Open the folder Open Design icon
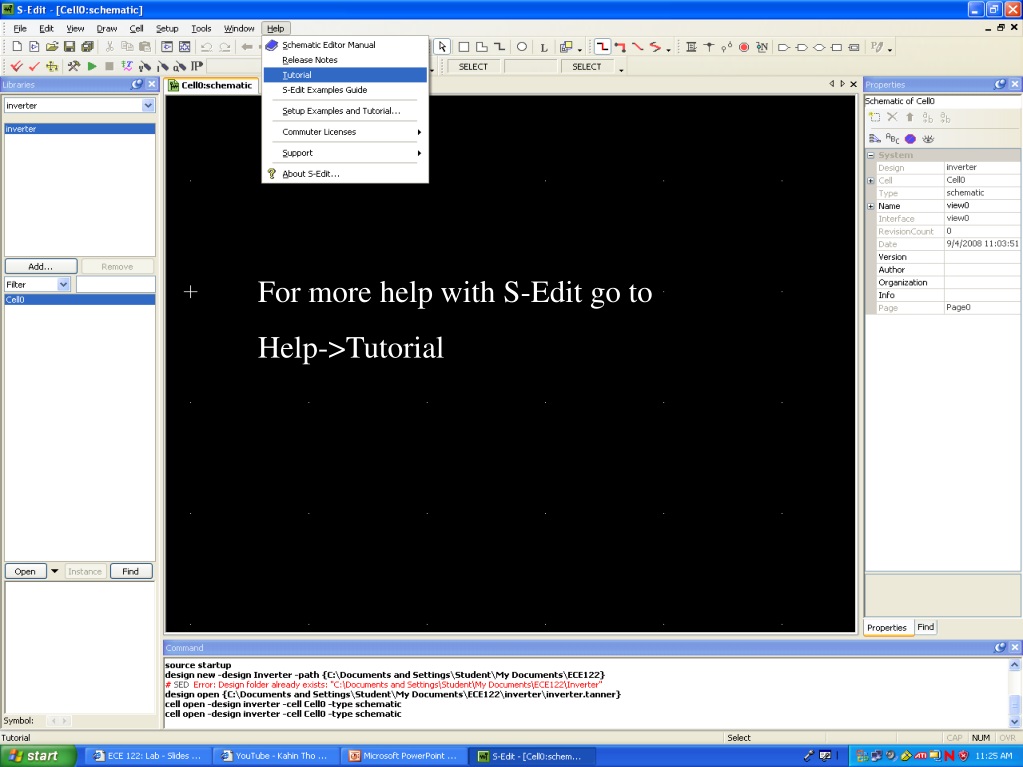Viewport: 1023px width, 767px height. [52, 47]
